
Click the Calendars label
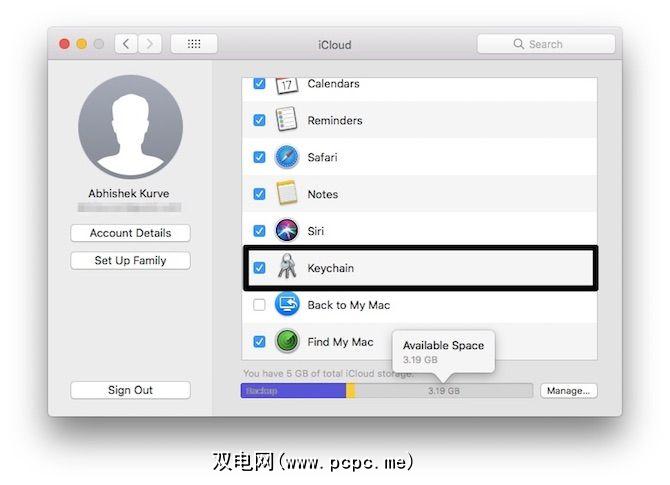(x=333, y=84)
